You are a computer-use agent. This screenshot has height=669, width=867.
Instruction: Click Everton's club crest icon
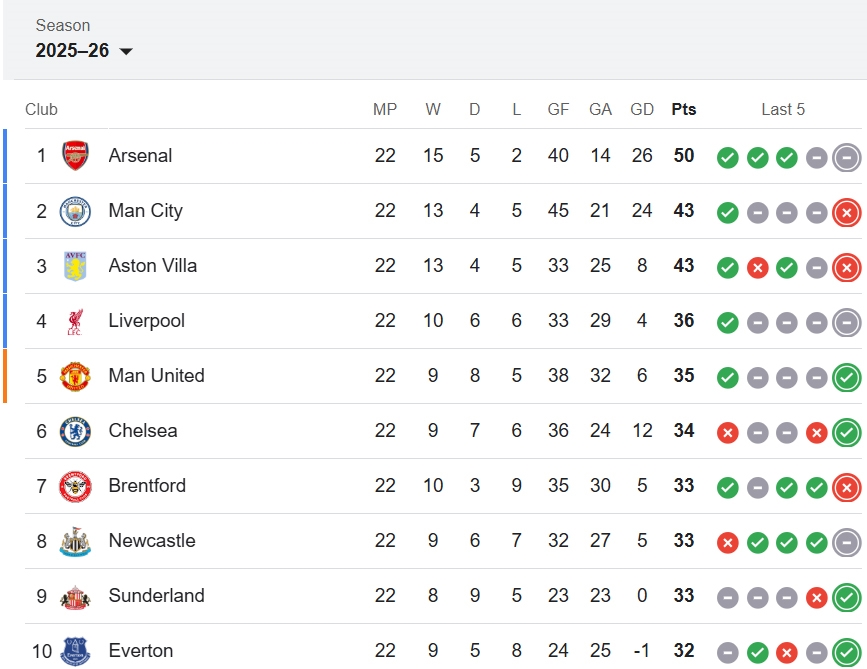75,651
